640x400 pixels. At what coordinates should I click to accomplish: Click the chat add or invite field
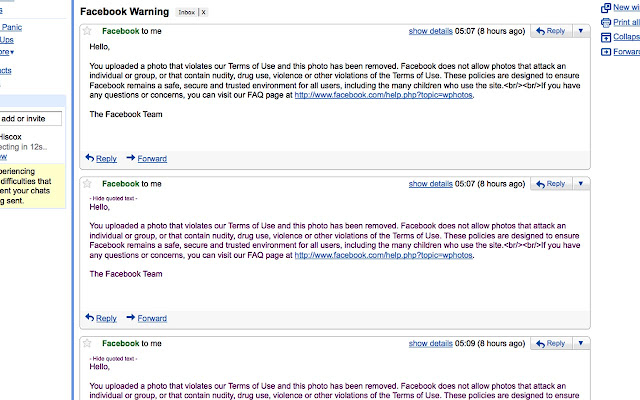click(31, 118)
